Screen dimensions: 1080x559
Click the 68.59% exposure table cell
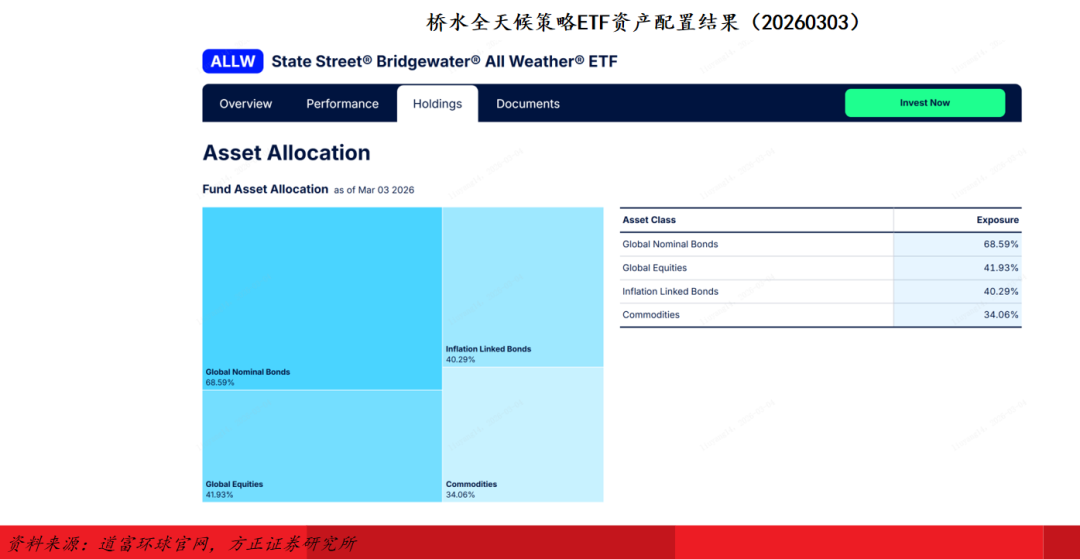(957, 244)
